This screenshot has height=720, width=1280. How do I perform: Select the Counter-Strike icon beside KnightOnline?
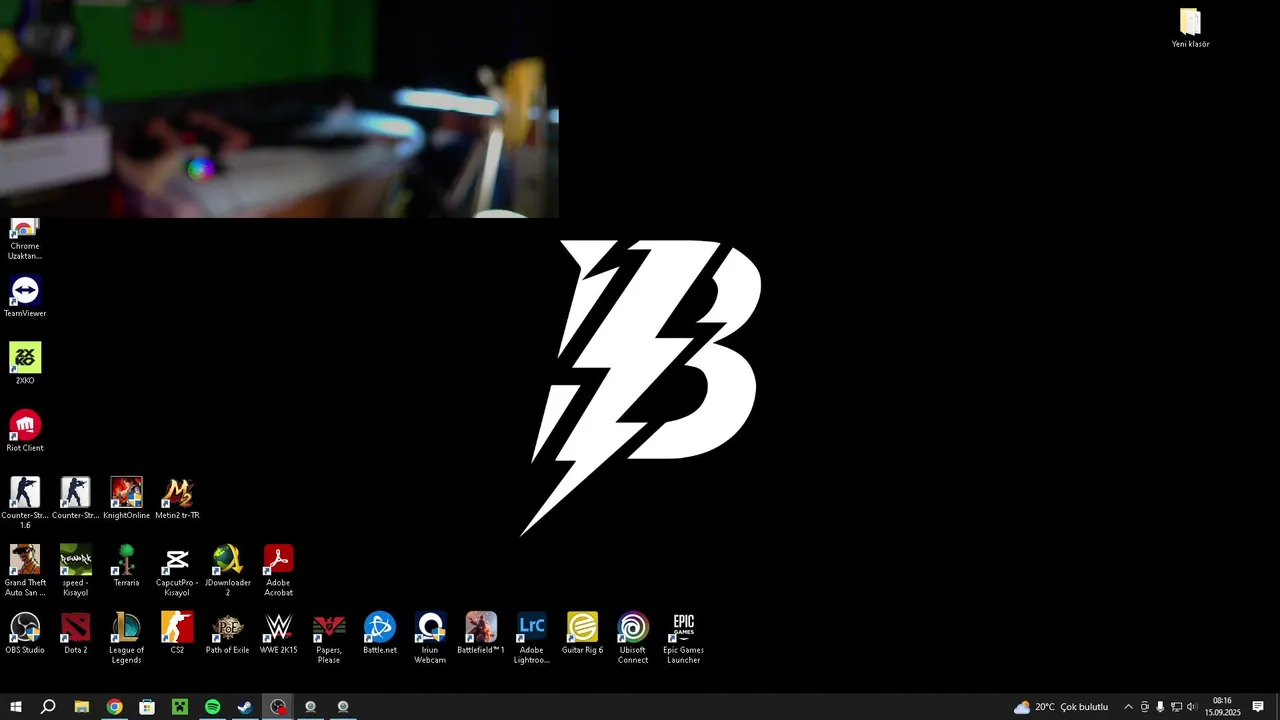[75, 498]
